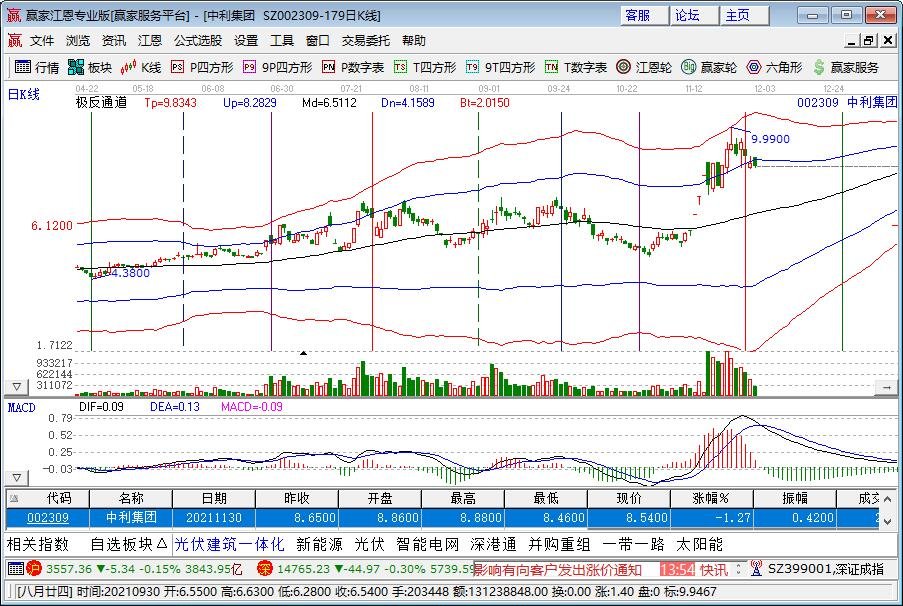Viewport: 903px width, 606px height.
Task: Select the T四方形 tool icon
Action: (400, 67)
